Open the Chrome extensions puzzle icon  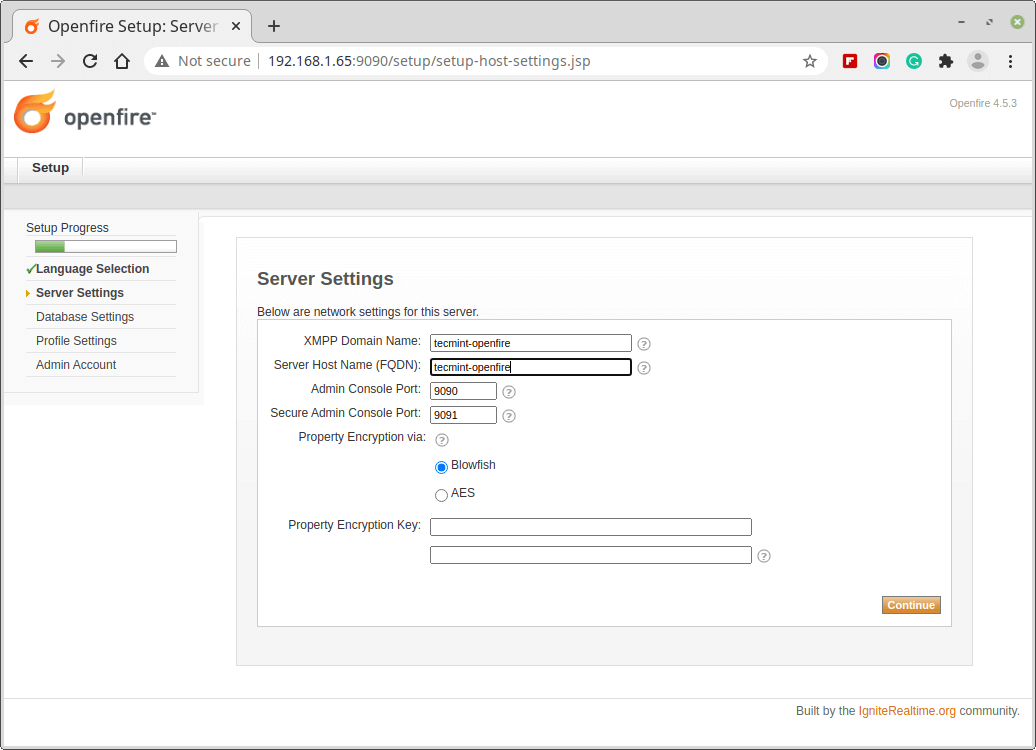click(x=945, y=61)
